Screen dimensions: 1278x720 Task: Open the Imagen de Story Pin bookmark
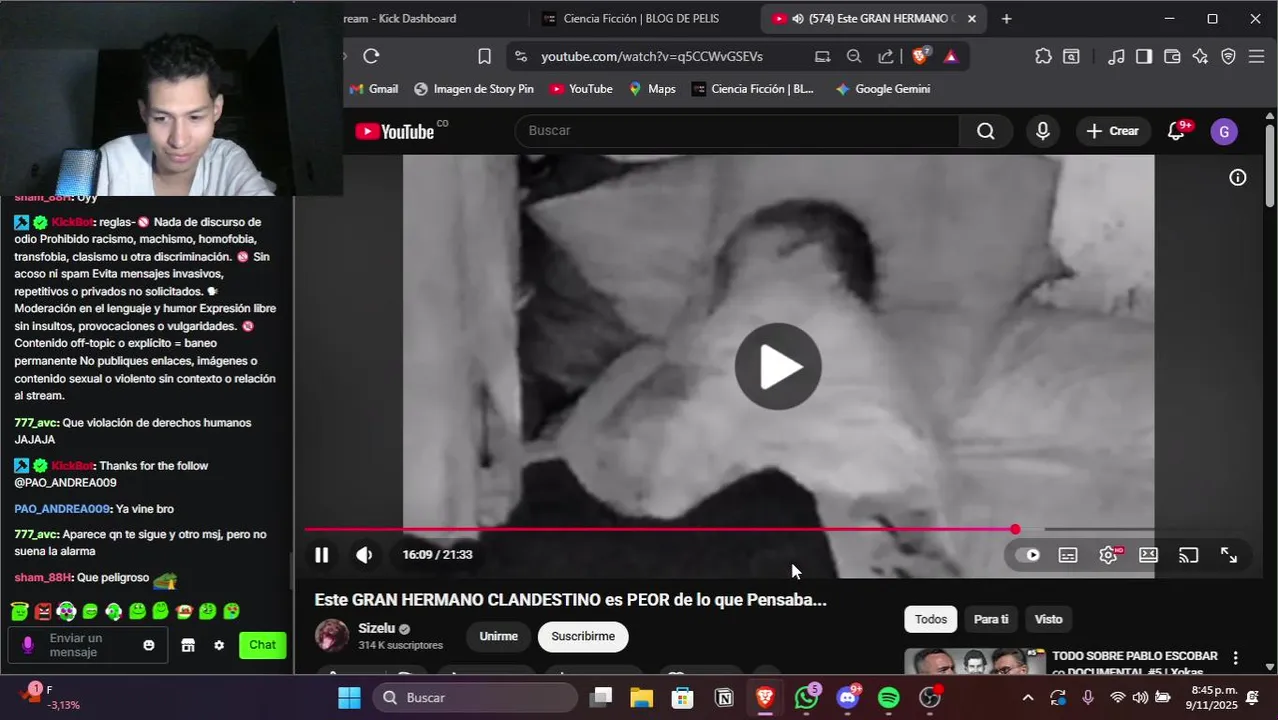pos(474,89)
